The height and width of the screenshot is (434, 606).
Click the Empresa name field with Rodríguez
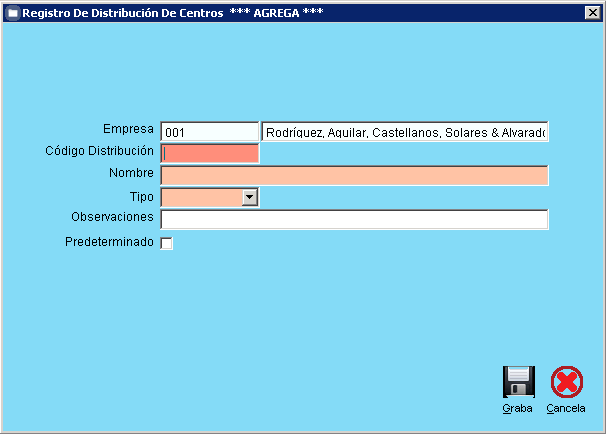coord(405,132)
